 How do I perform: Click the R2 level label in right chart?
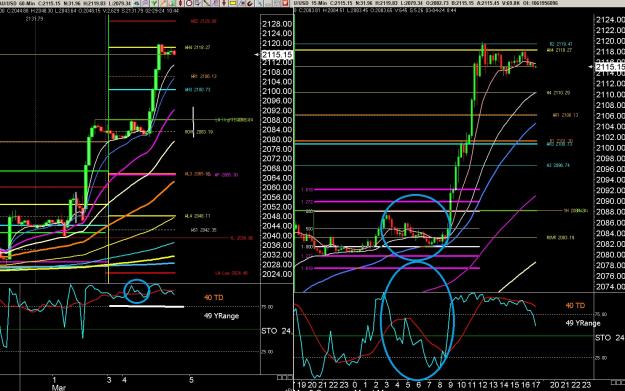561,44
